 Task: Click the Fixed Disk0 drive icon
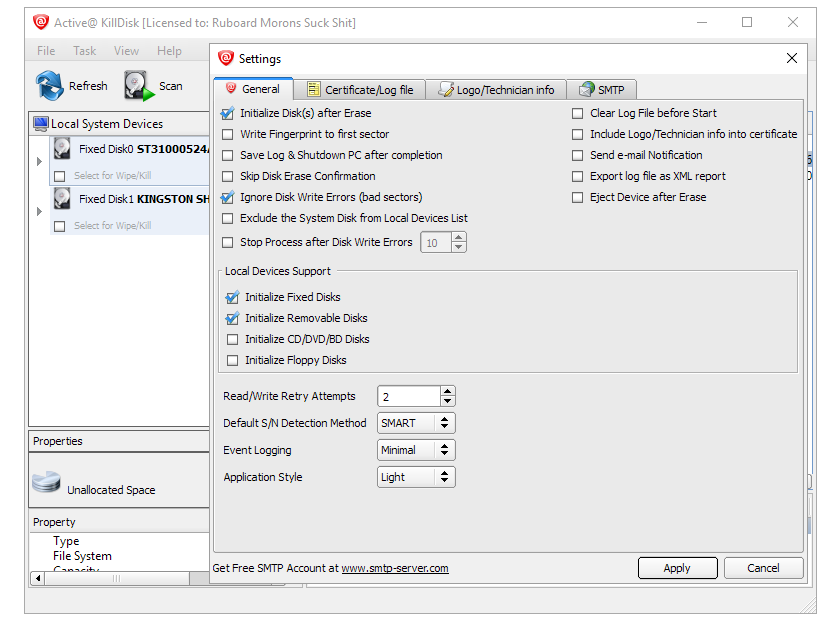pyautogui.click(x=62, y=150)
